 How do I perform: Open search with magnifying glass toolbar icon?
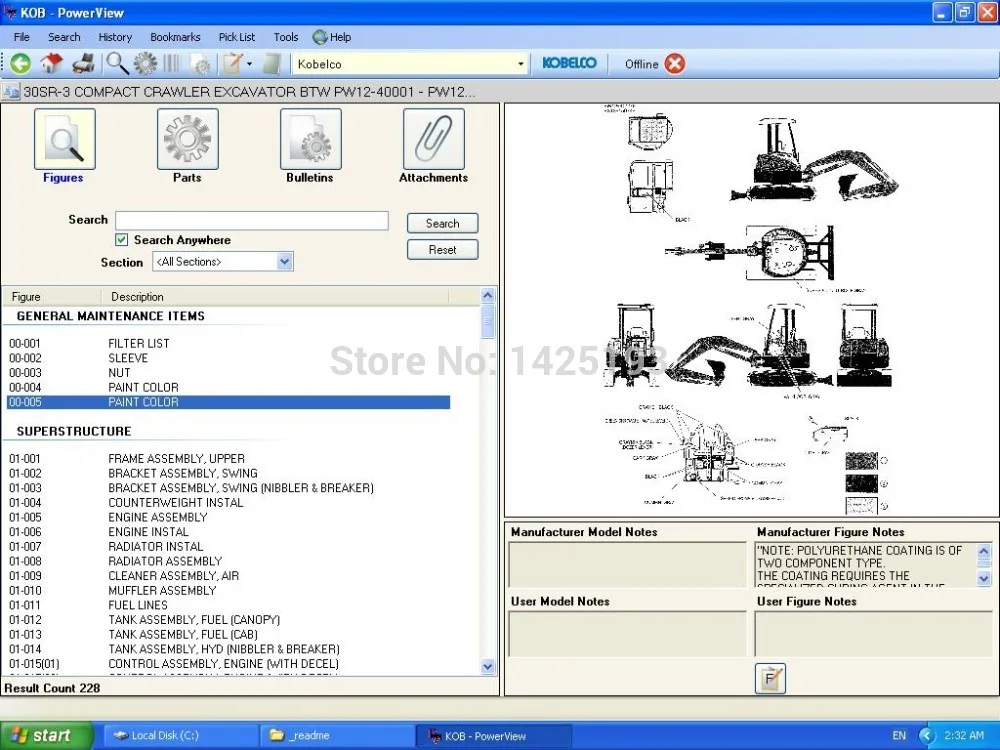tap(117, 64)
